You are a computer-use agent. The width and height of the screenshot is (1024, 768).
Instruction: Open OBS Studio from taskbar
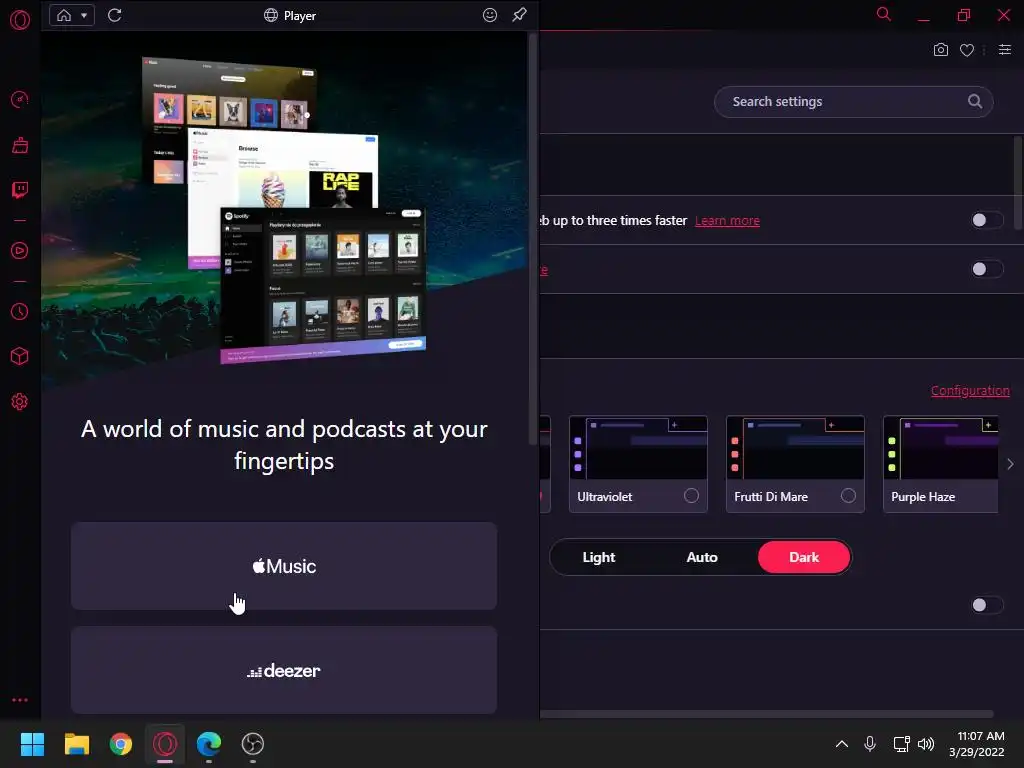(253, 744)
